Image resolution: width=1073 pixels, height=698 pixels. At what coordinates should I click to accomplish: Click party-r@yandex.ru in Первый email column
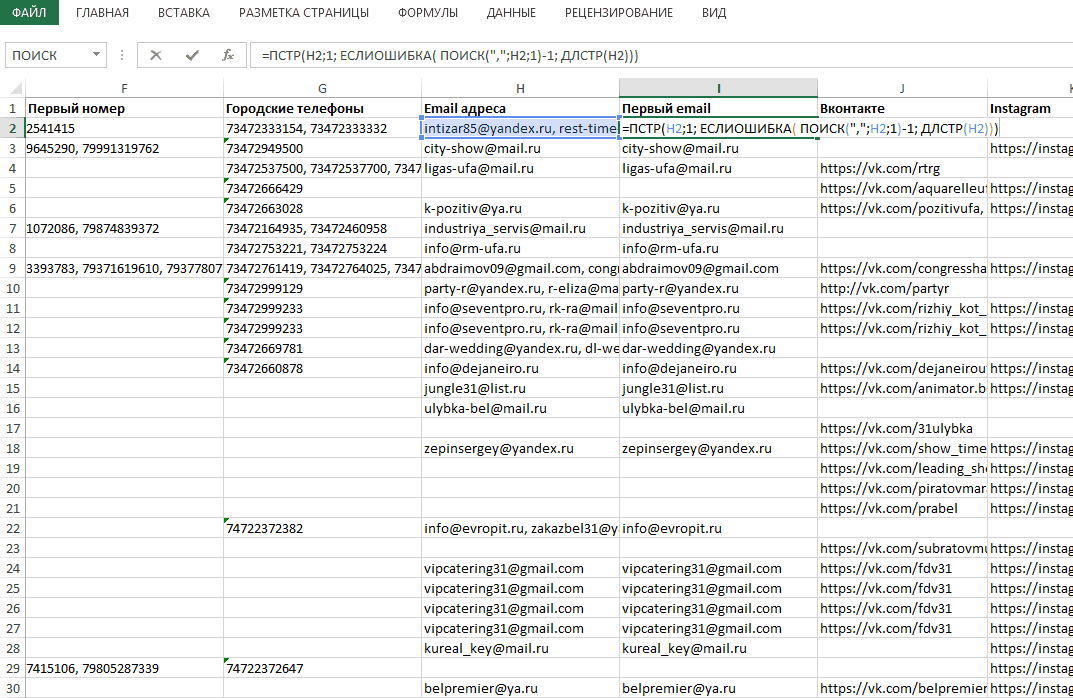(x=719, y=288)
